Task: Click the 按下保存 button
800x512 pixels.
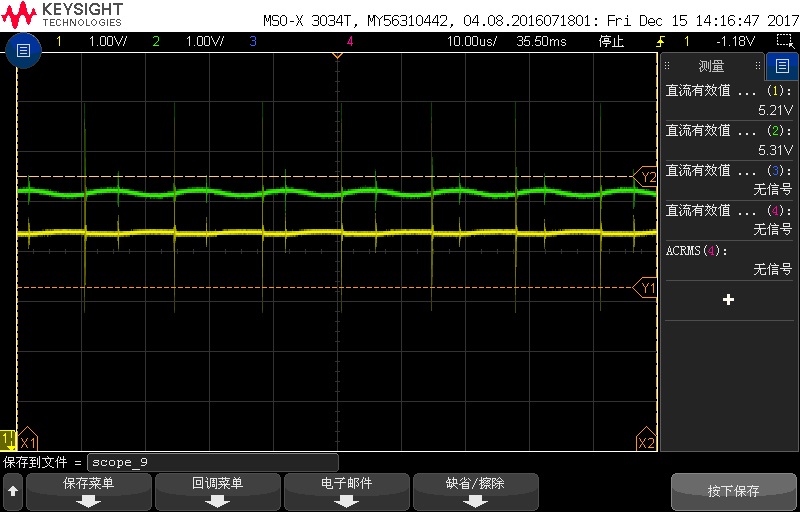Action: [734, 492]
